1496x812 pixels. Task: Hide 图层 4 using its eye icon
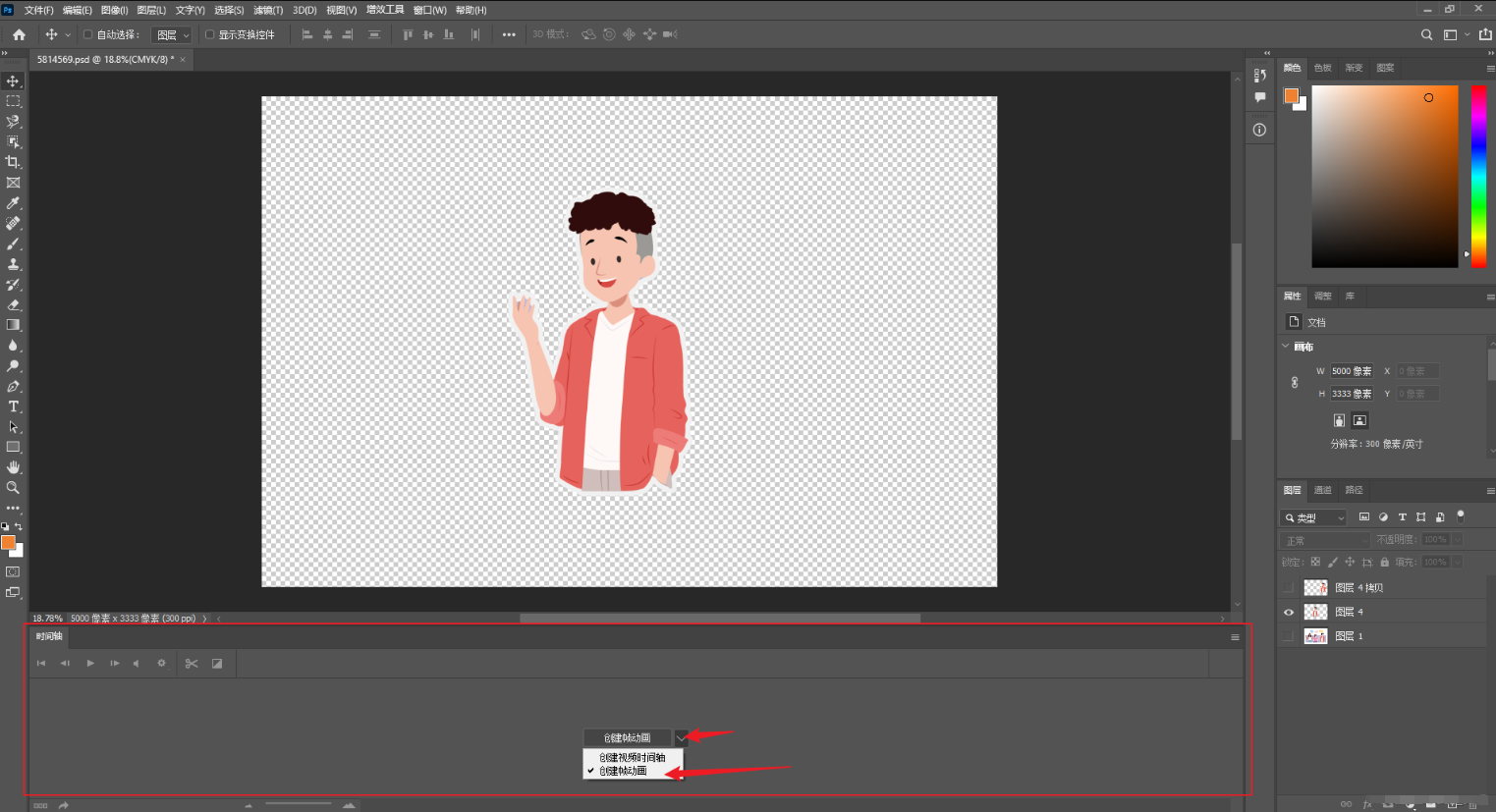coord(1289,612)
